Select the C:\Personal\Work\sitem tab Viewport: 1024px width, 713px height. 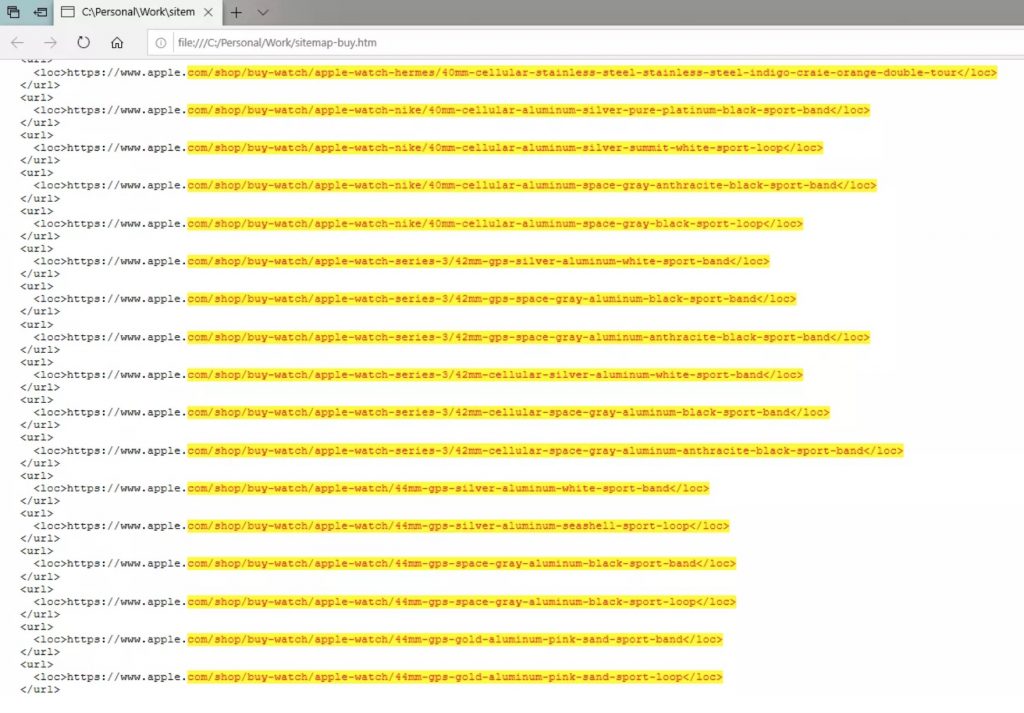[130, 12]
